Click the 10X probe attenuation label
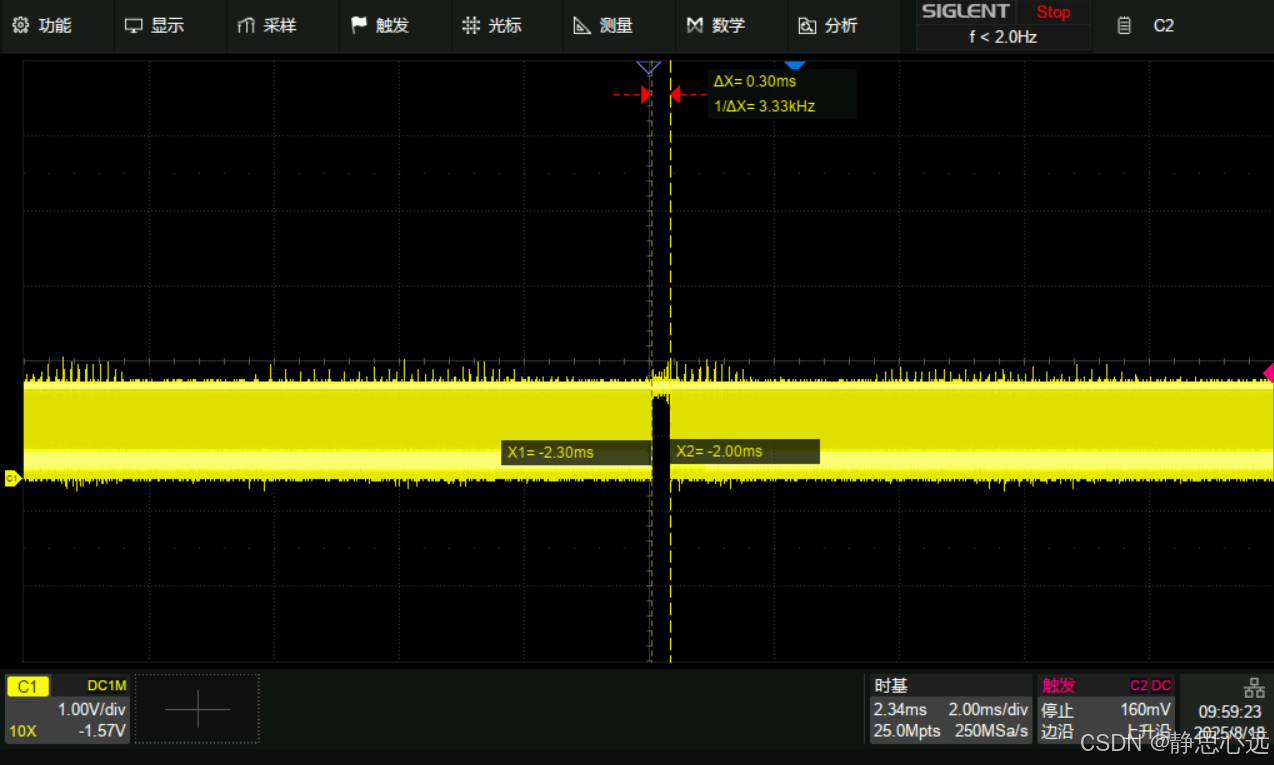Image resolution: width=1274 pixels, height=765 pixels. pyautogui.click(x=23, y=731)
